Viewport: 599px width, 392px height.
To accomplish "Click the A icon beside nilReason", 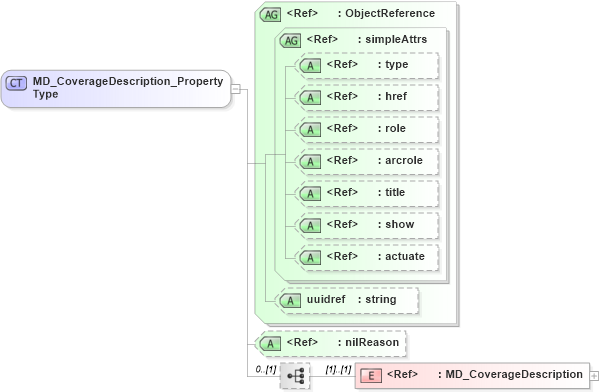I will pos(270,343).
